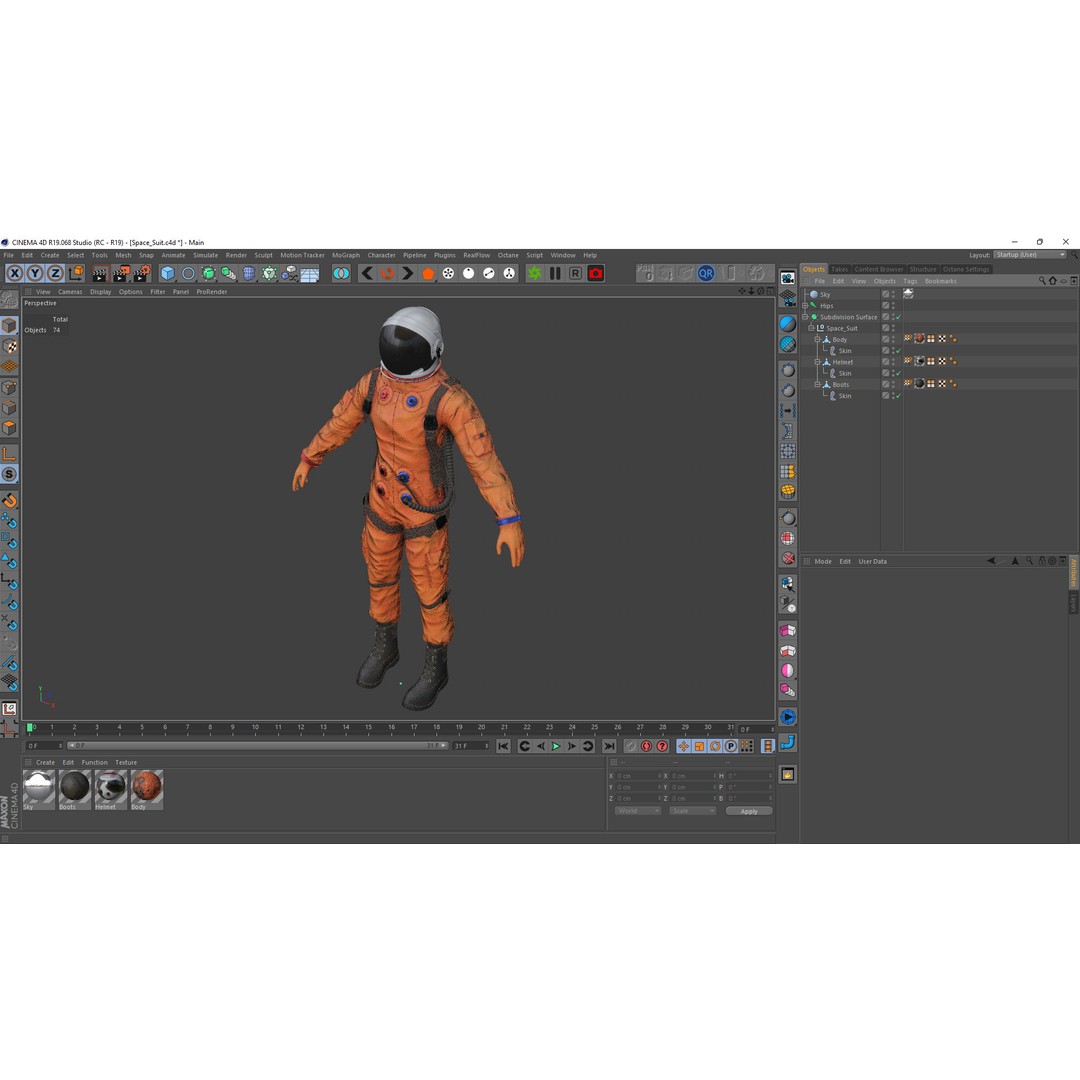This screenshot has width=1080, height=1080.
Task: Select the Make Editable cube tool
Action: [x=9, y=326]
